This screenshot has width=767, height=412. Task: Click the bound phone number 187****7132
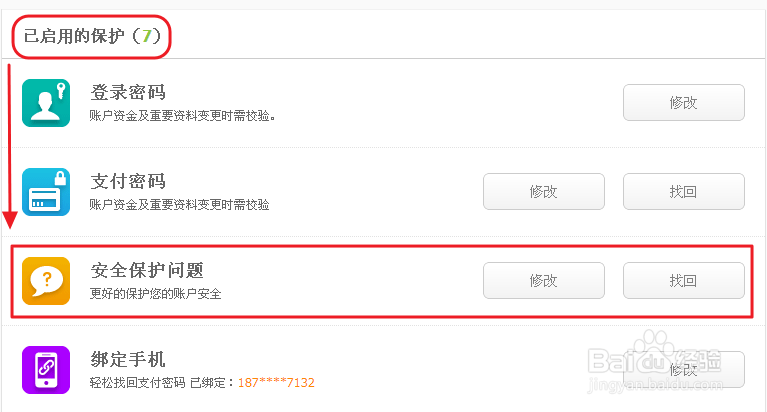tap(276, 383)
